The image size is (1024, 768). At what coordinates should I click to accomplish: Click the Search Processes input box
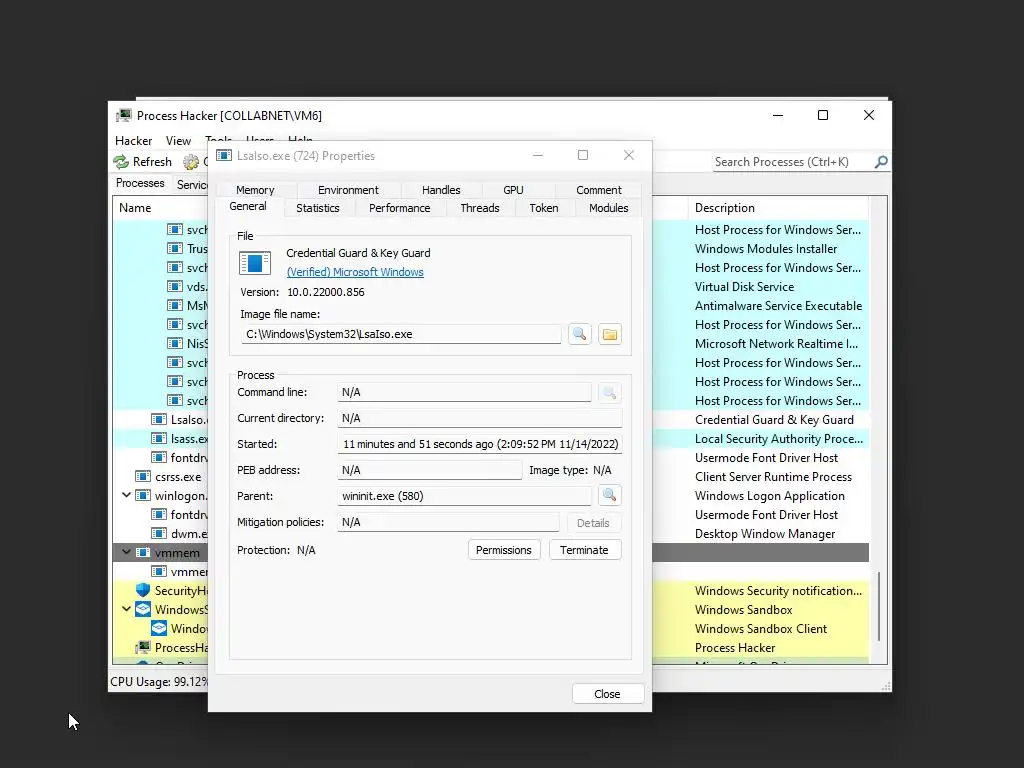tap(793, 162)
